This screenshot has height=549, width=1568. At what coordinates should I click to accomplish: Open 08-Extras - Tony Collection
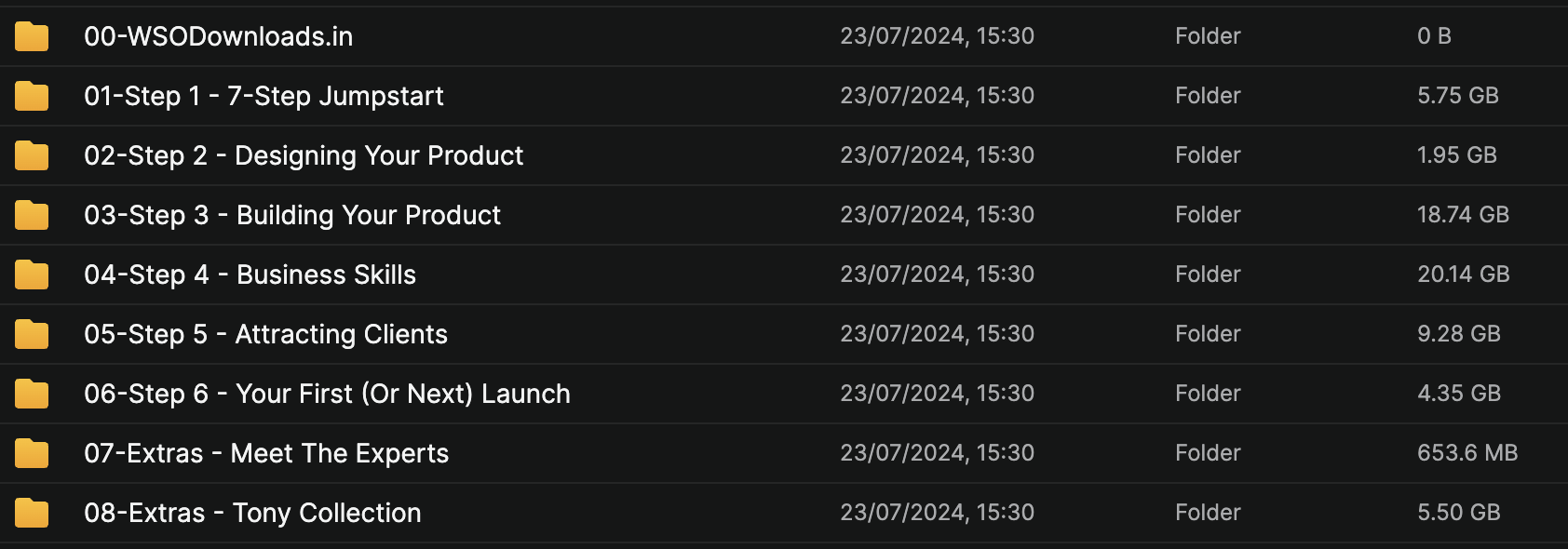pyautogui.click(x=252, y=513)
